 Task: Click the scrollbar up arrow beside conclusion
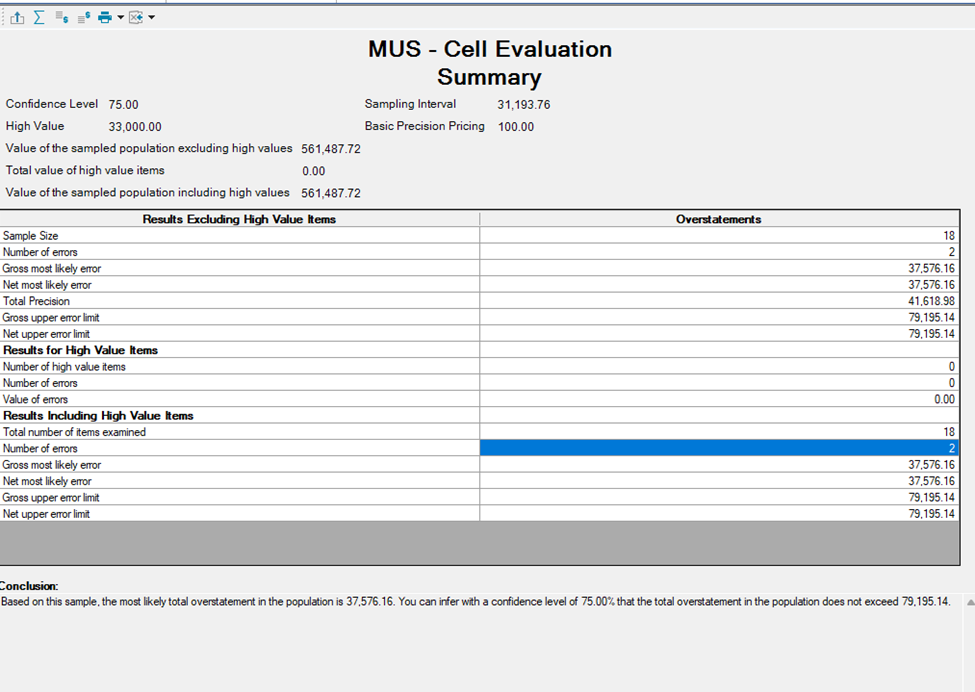968,601
